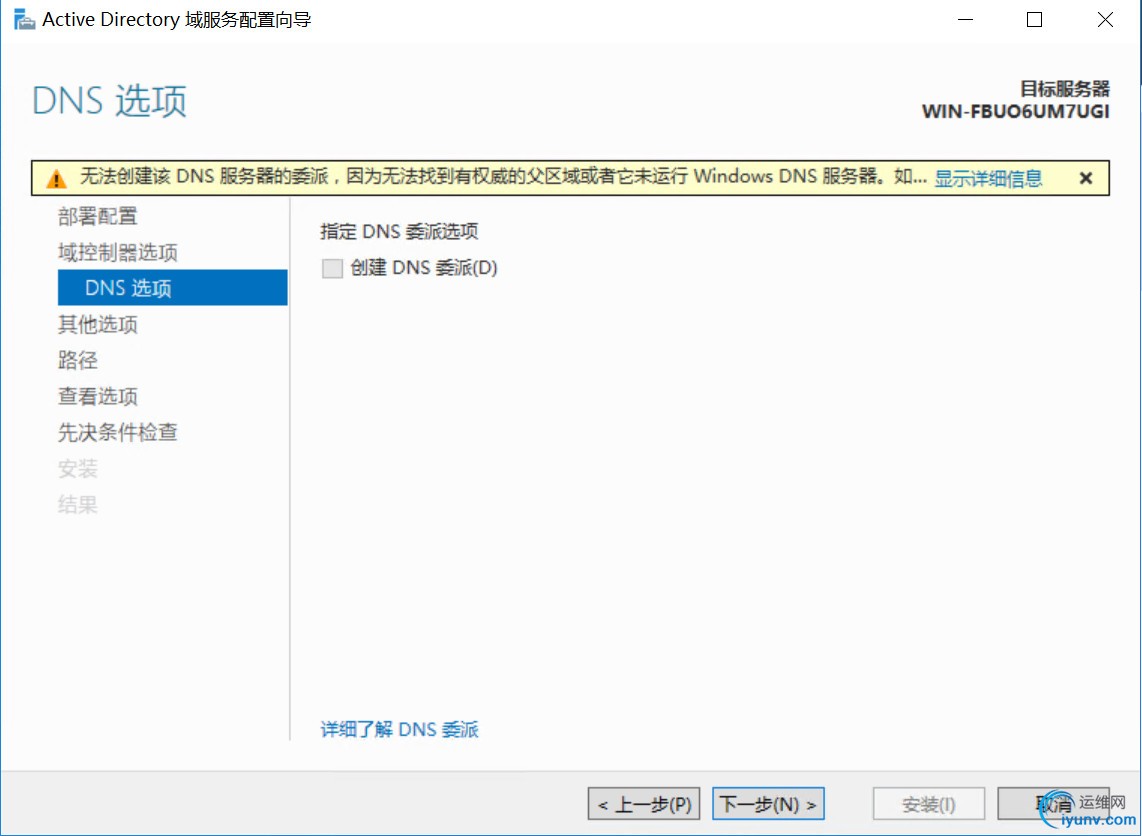
Task: Click the wizard app icon in title bar
Action: (x=24, y=20)
